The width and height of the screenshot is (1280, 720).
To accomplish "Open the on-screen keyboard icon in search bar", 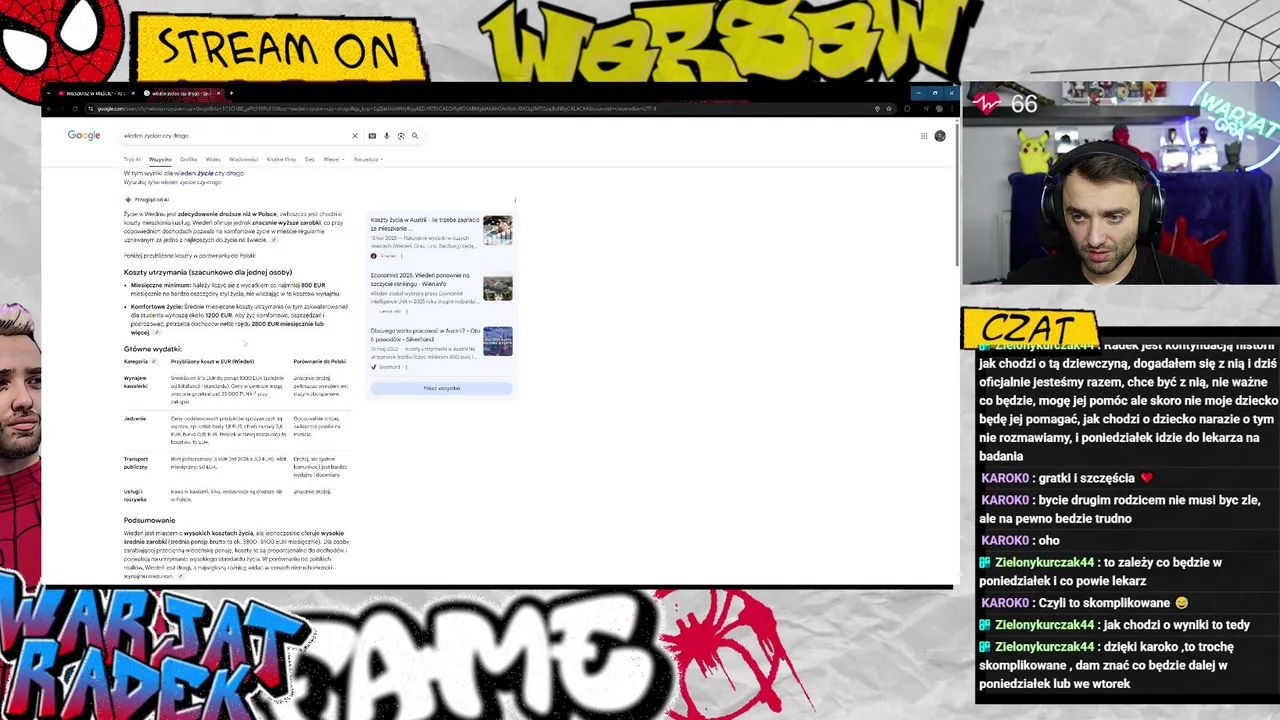I will [372, 136].
